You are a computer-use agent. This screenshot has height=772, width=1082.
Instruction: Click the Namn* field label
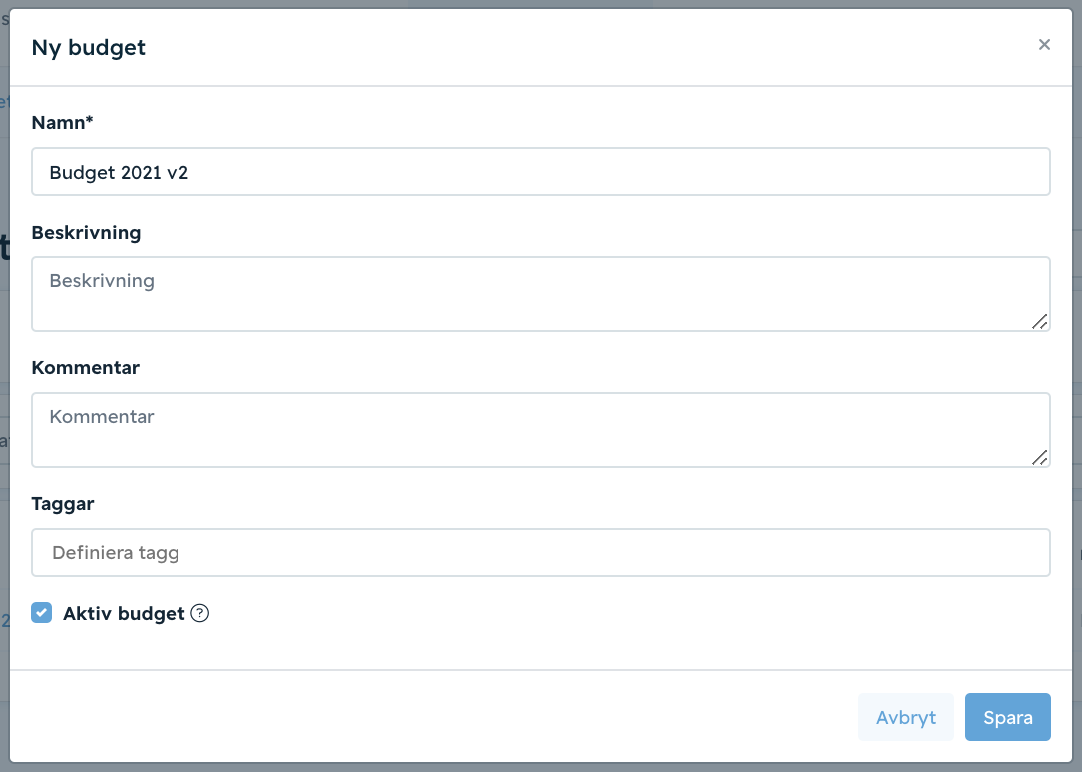[62, 123]
